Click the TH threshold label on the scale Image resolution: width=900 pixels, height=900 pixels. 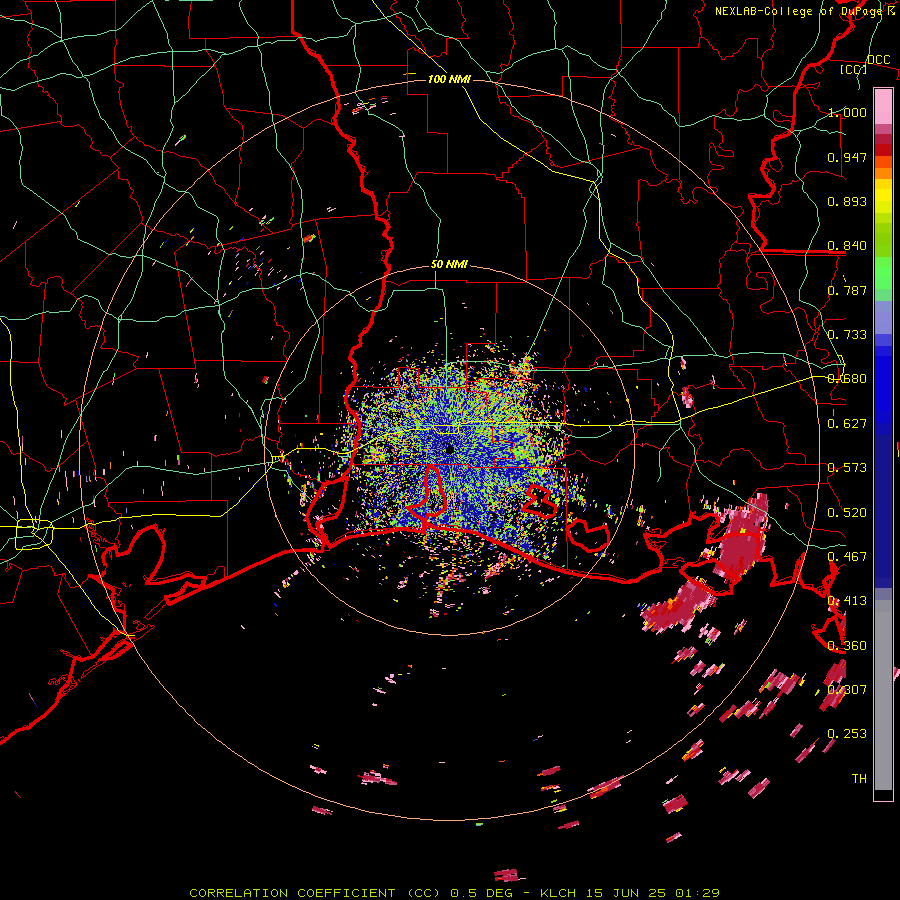point(859,779)
